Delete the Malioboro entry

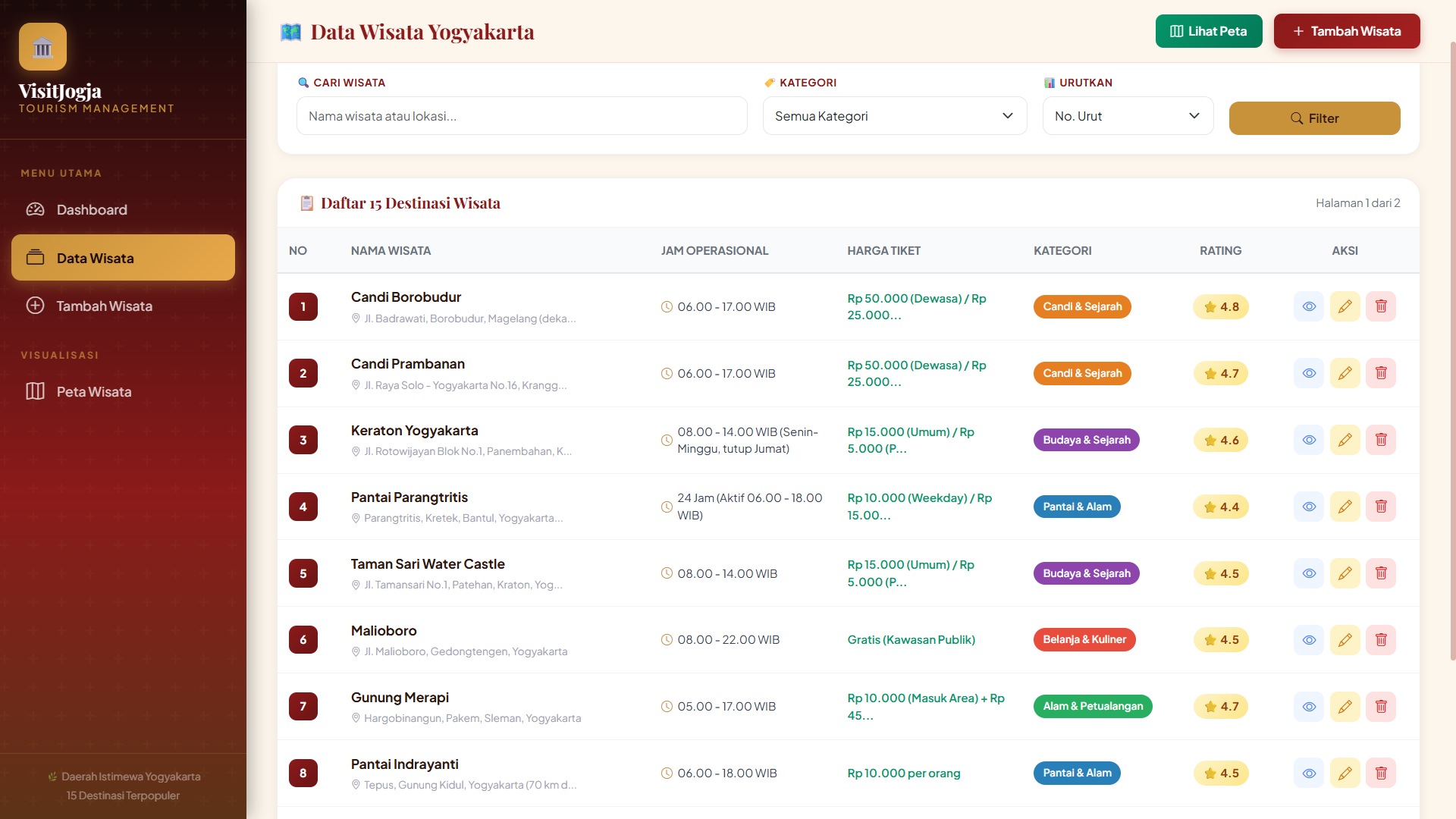(1381, 640)
